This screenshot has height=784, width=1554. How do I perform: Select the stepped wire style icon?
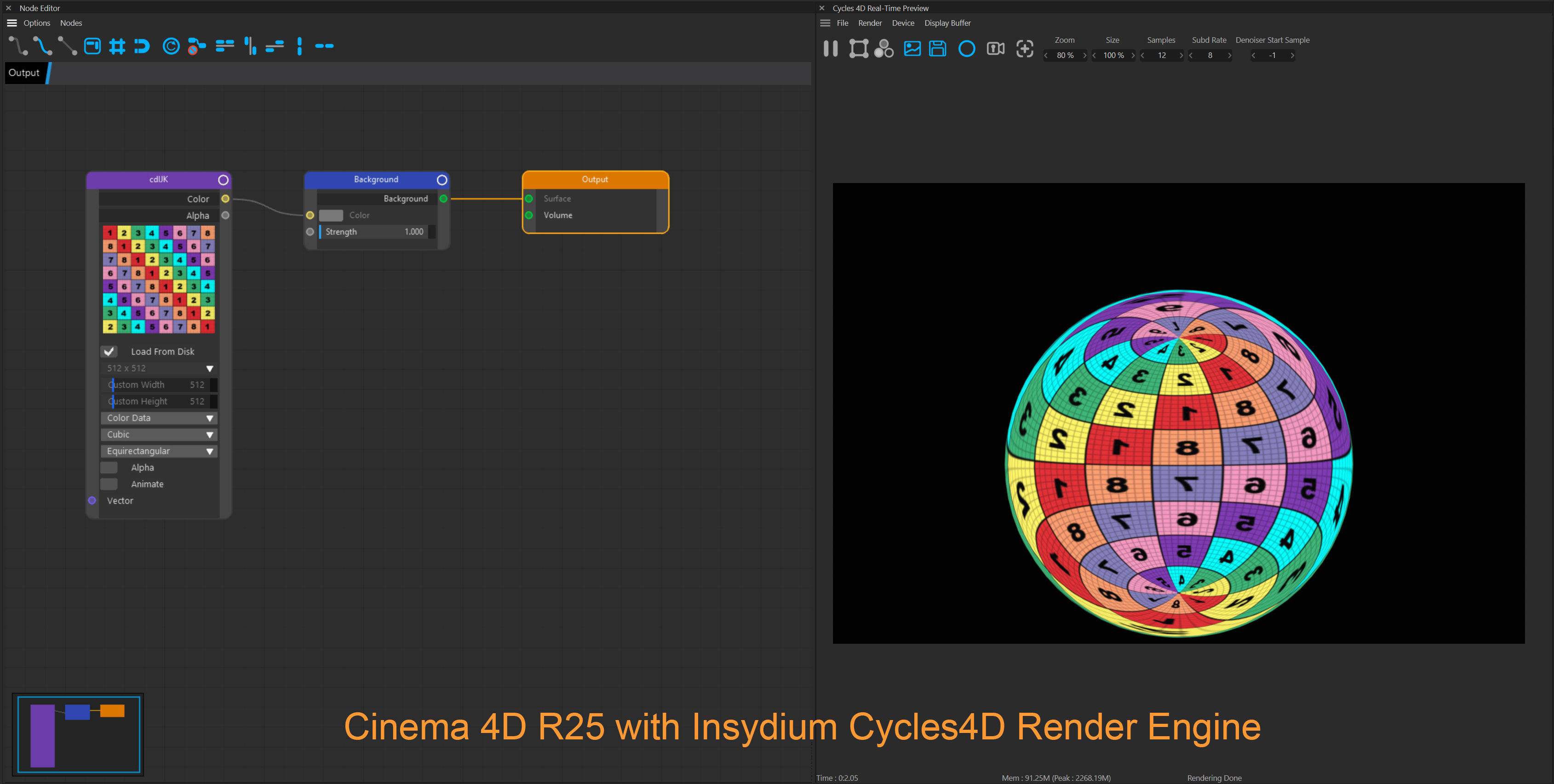coord(18,46)
